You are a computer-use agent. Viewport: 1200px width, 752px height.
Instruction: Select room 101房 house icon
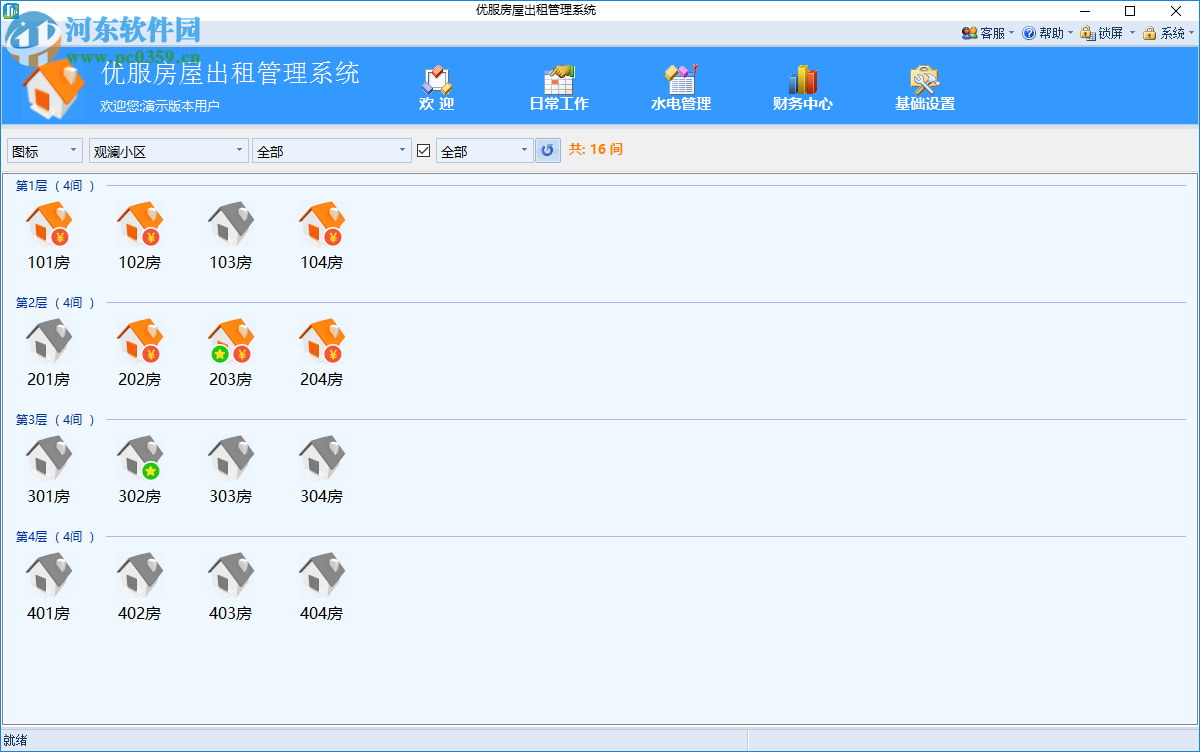(48, 225)
